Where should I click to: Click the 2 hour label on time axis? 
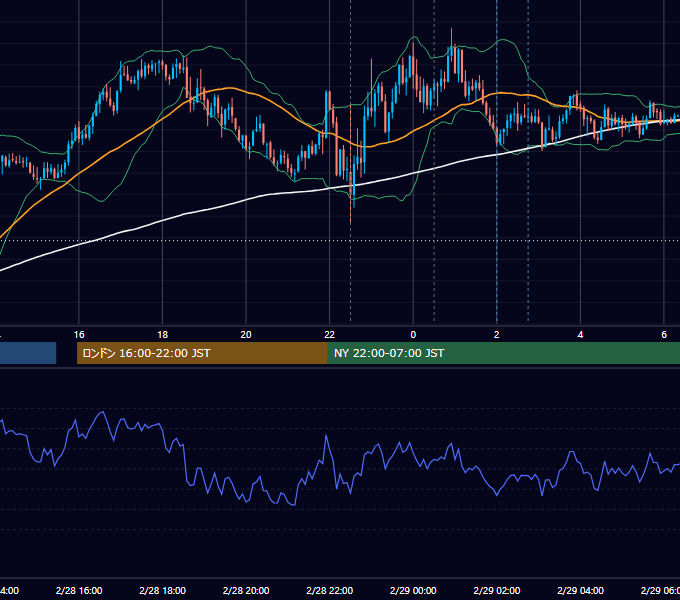pyautogui.click(x=497, y=335)
